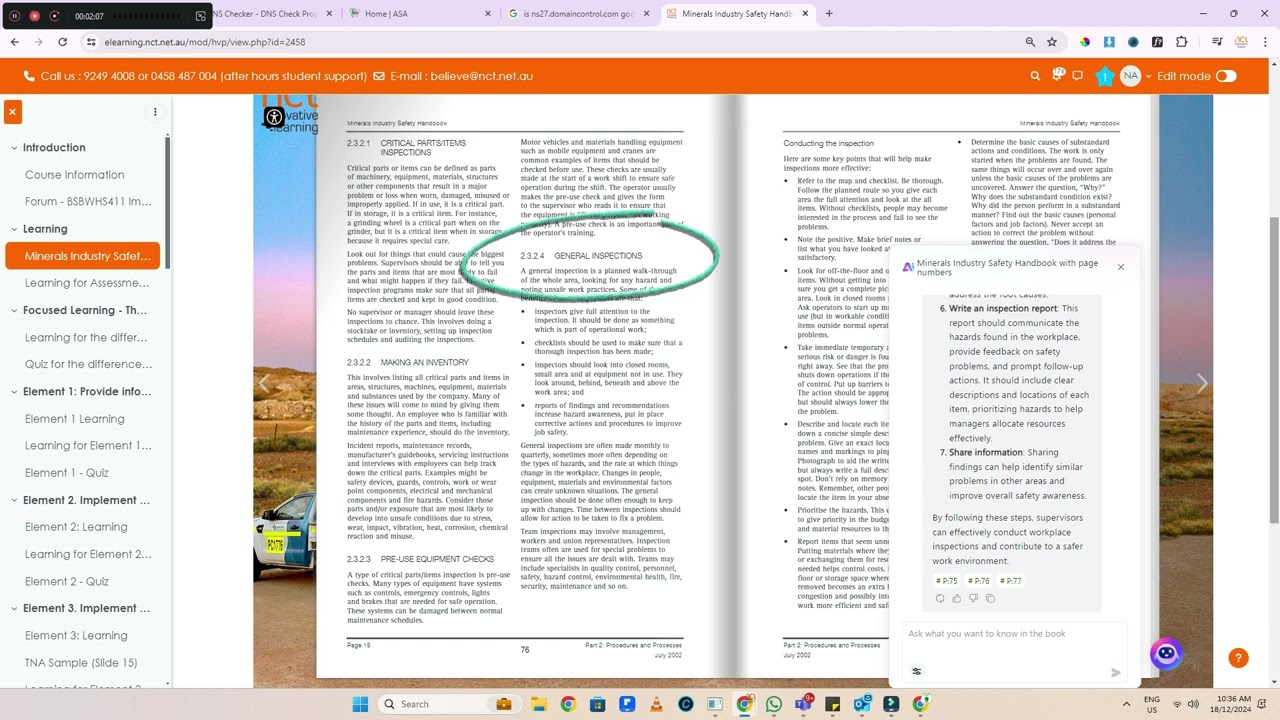Expand the user menu dropdown arrow
1280x720 pixels.
[1147, 76]
